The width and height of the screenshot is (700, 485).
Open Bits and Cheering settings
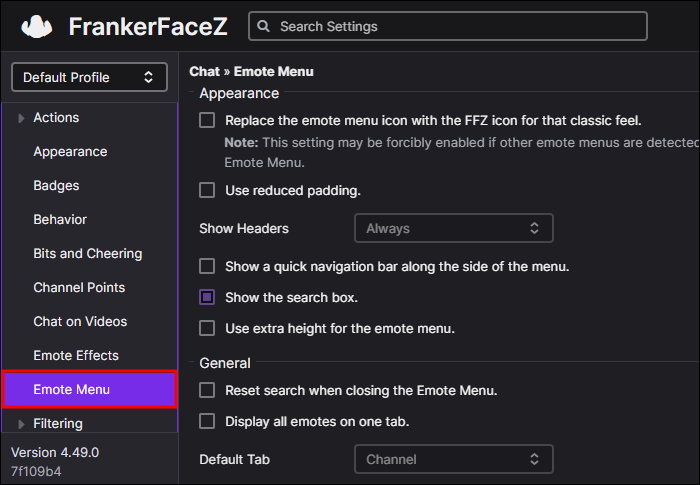click(x=88, y=254)
